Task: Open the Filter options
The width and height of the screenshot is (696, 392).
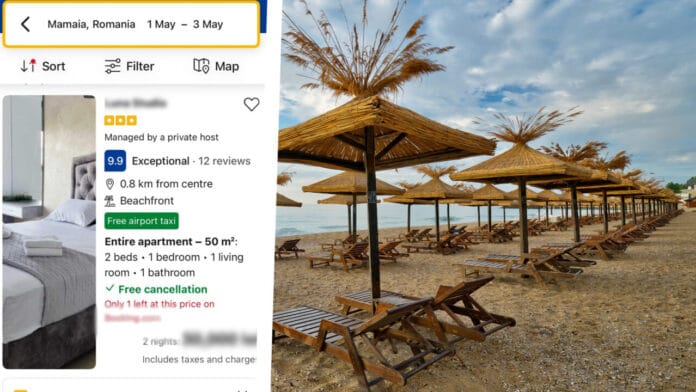Action: pos(129,66)
